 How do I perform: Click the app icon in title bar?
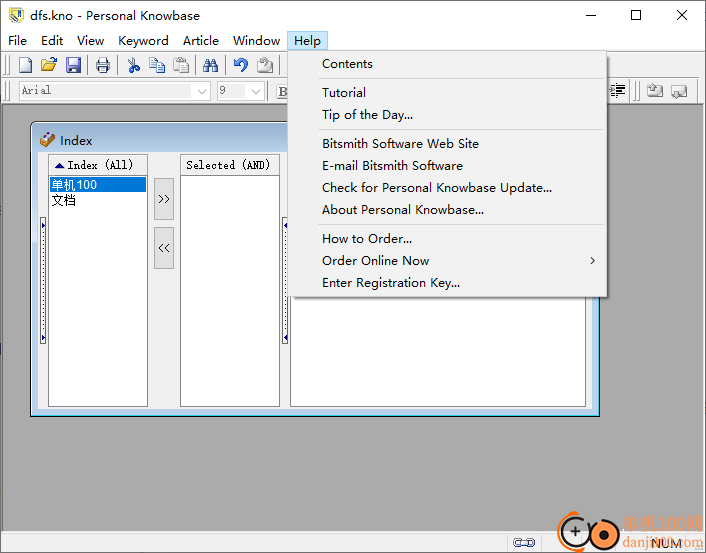coord(16,15)
